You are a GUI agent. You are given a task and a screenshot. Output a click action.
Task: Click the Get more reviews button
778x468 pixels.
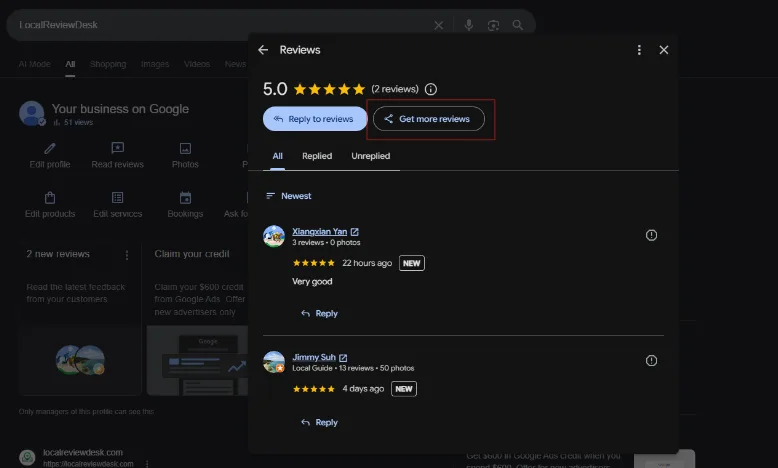429,119
